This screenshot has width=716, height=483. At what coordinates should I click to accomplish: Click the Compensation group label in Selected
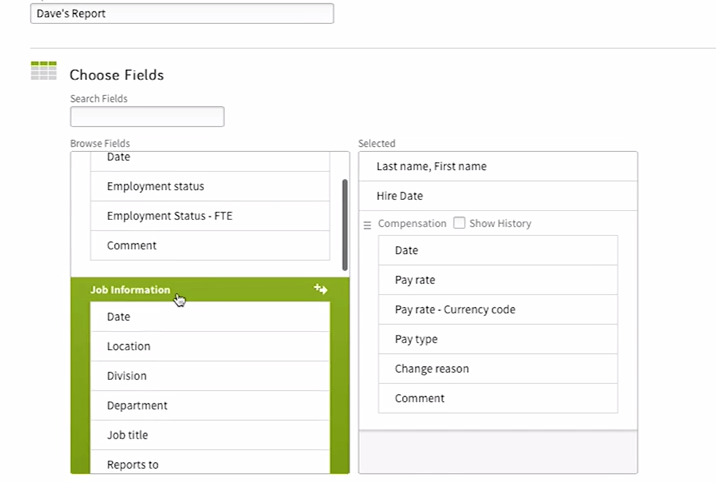pyautogui.click(x=412, y=223)
